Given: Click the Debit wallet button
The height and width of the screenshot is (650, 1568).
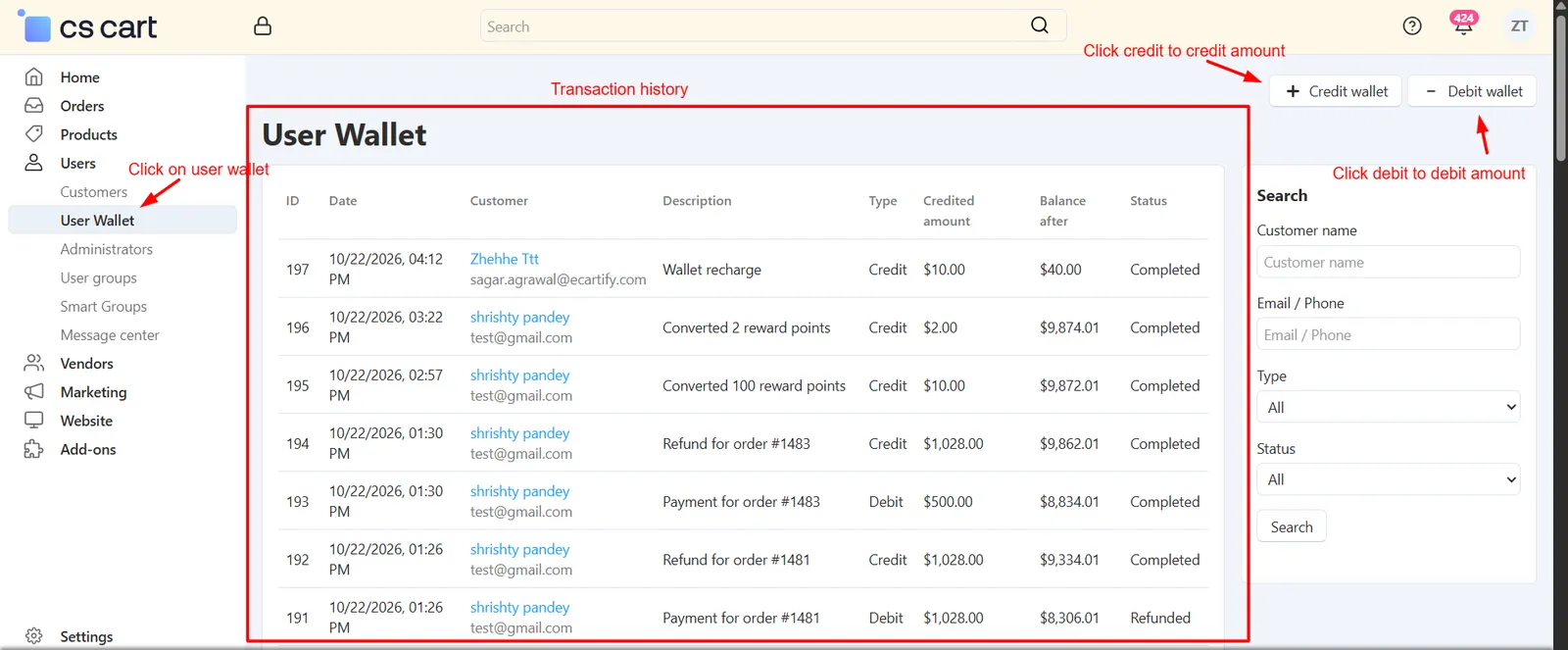Looking at the screenshot, I should (1472, 91).
